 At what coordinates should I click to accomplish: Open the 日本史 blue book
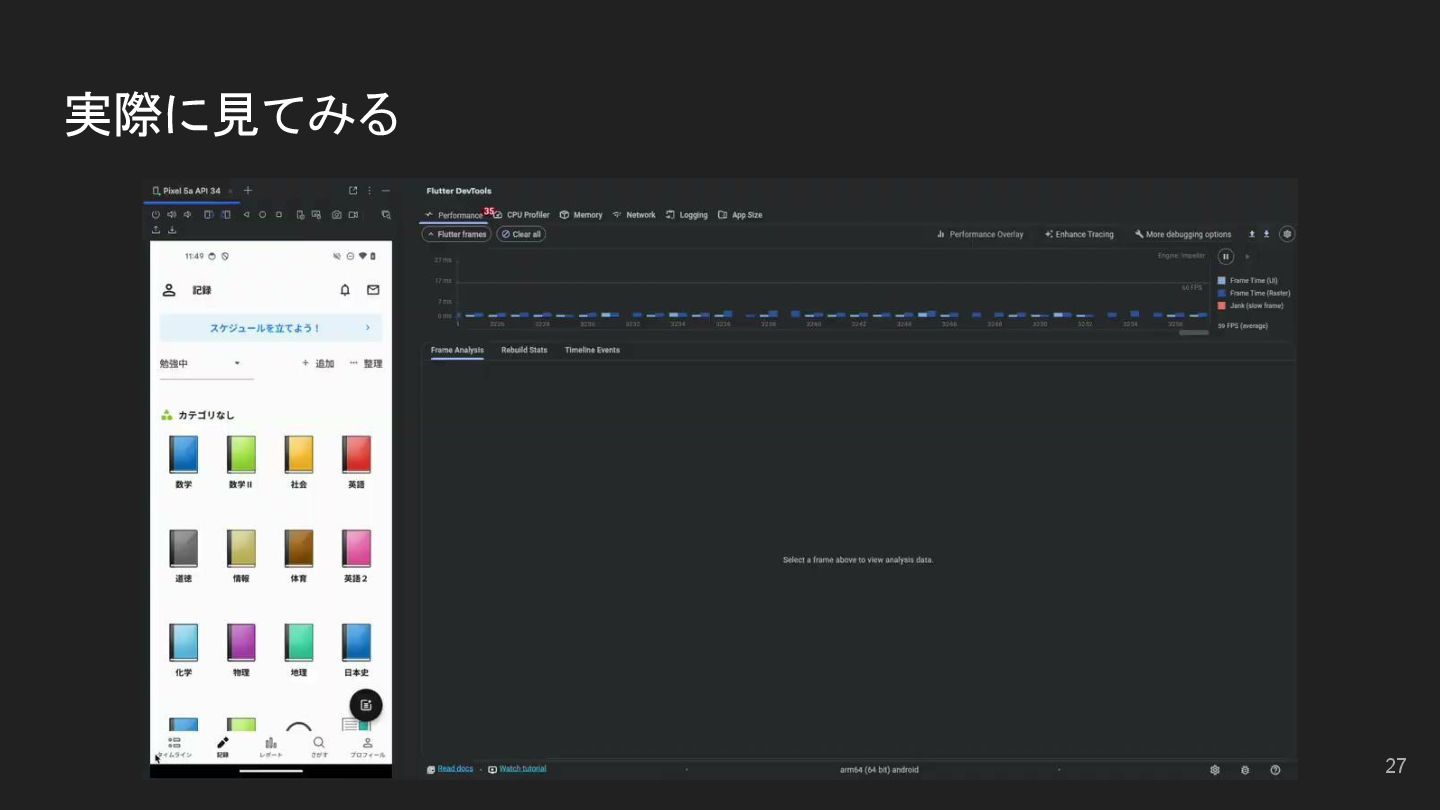[356, 642]
